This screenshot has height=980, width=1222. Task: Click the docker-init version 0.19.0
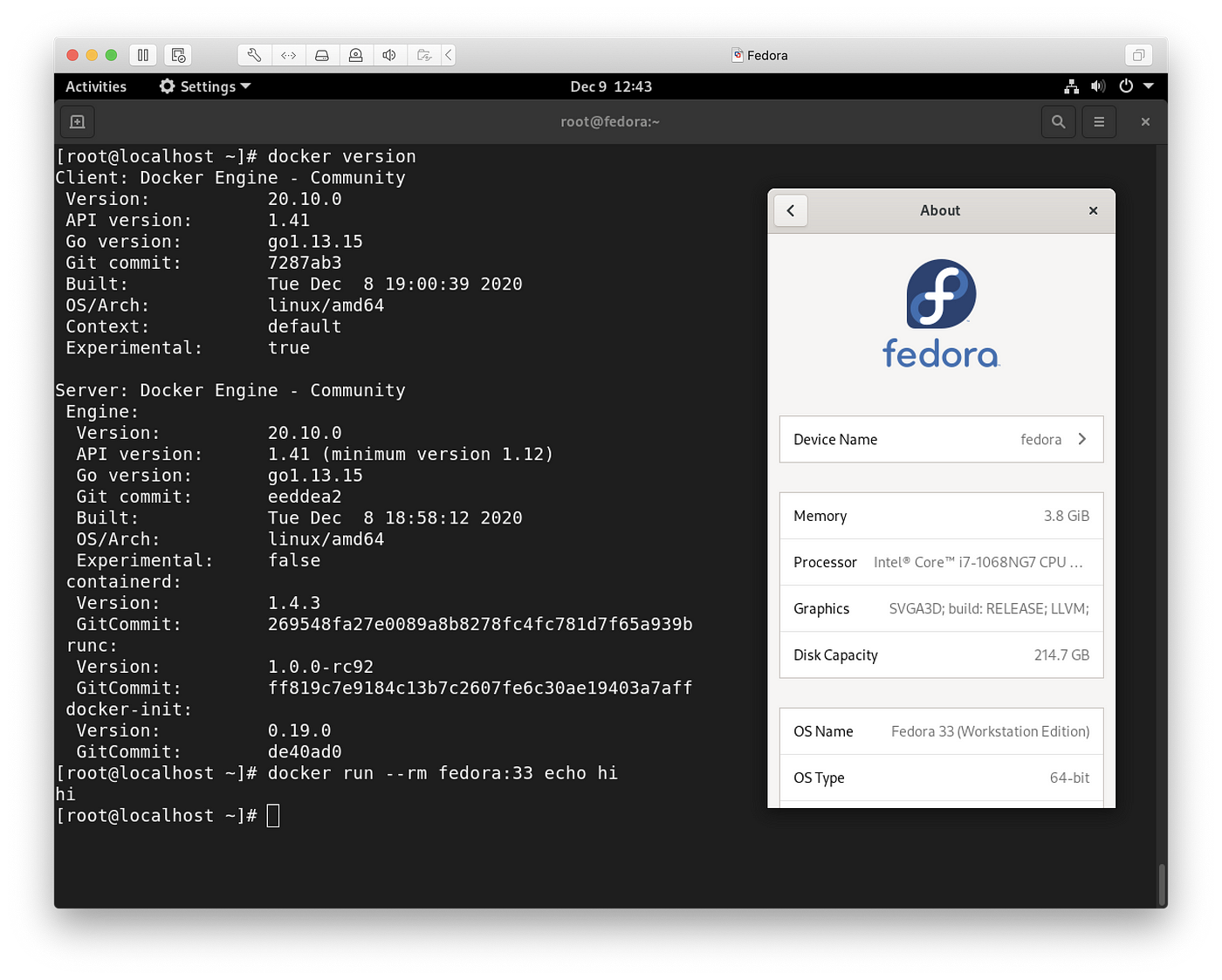[299, 730]
